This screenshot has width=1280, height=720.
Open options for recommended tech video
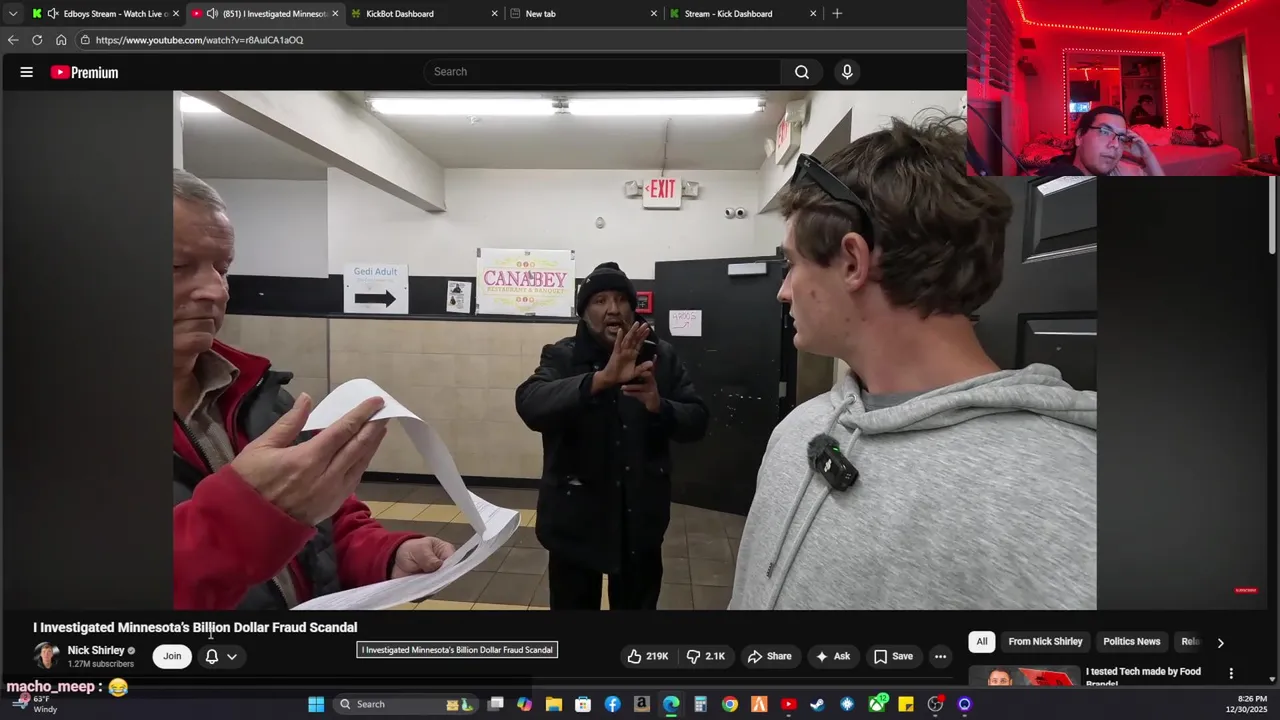point(1231,673)
